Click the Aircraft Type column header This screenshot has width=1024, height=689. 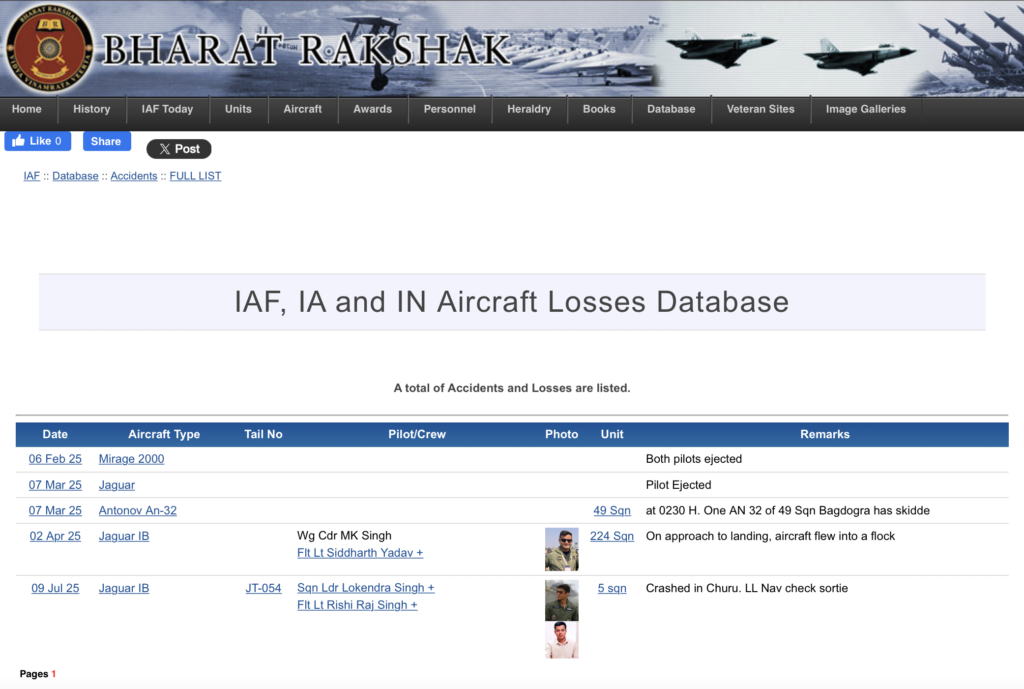click(164, 434)
